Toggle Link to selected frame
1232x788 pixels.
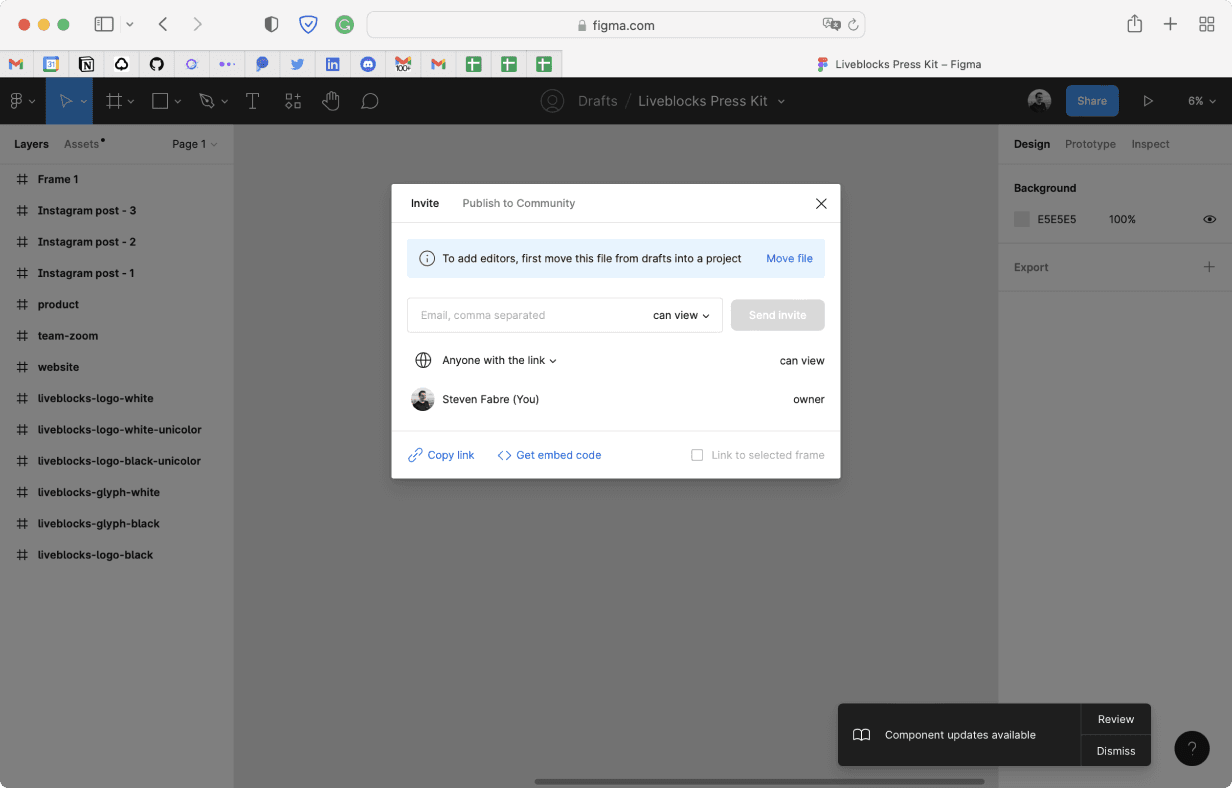(x=697, y=455)
